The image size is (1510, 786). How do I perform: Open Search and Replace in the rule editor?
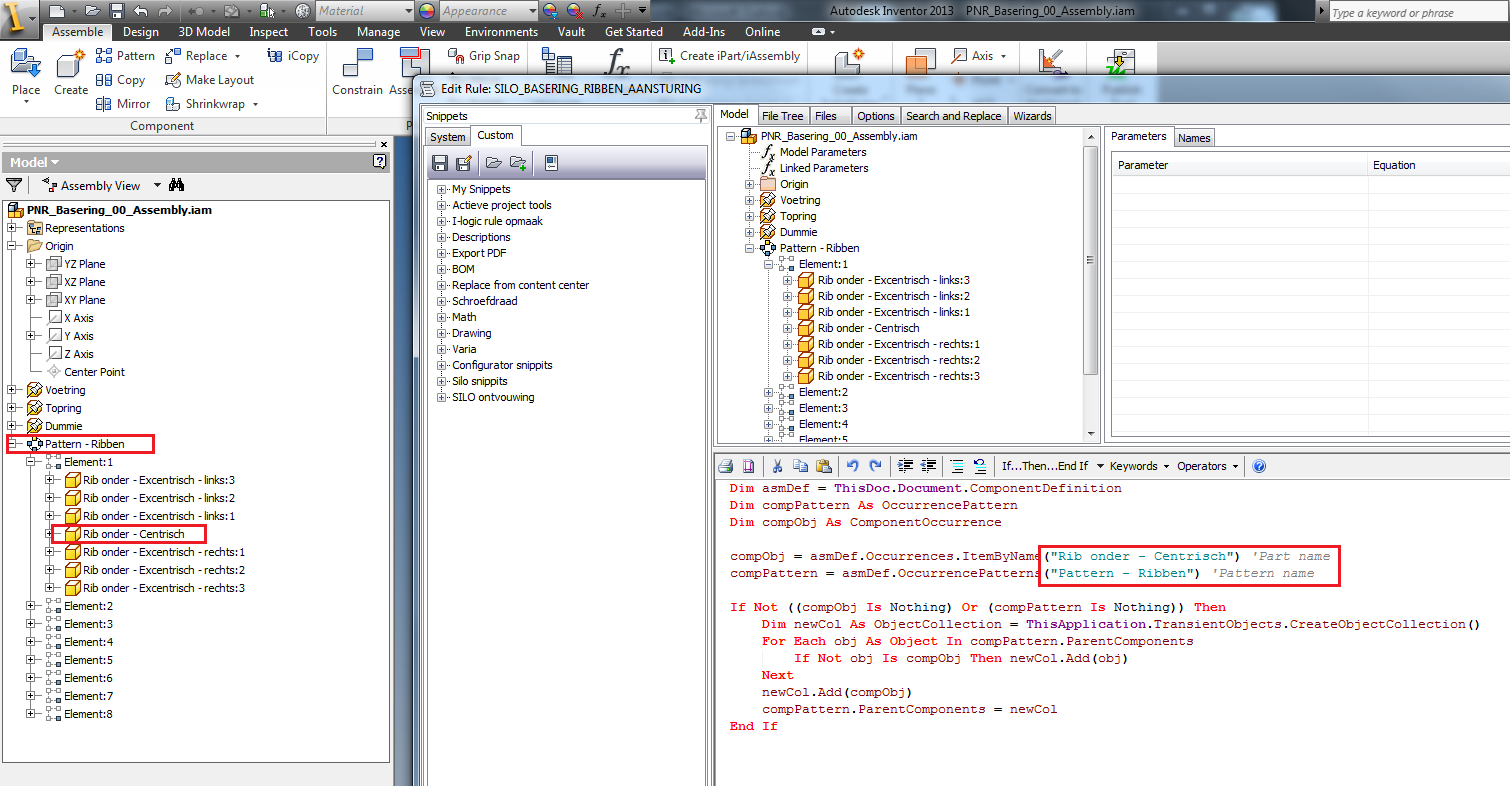(x=953, y=115)
